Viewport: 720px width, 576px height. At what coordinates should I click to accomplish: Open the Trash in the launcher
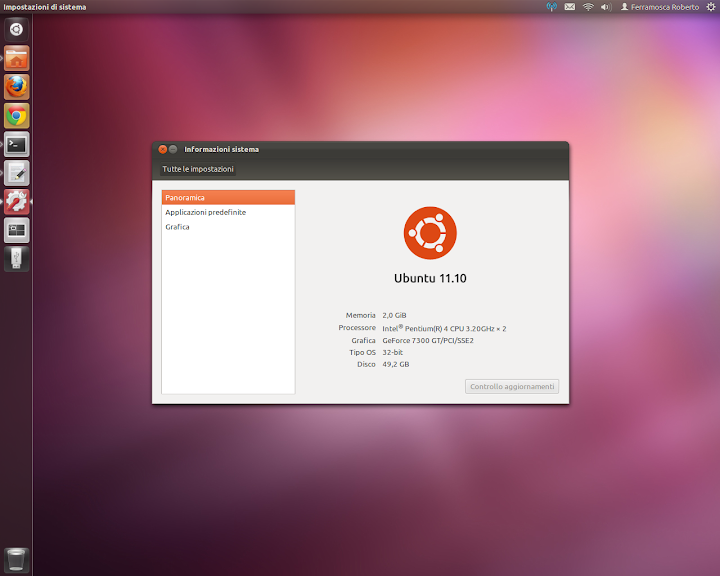[17, 560]
